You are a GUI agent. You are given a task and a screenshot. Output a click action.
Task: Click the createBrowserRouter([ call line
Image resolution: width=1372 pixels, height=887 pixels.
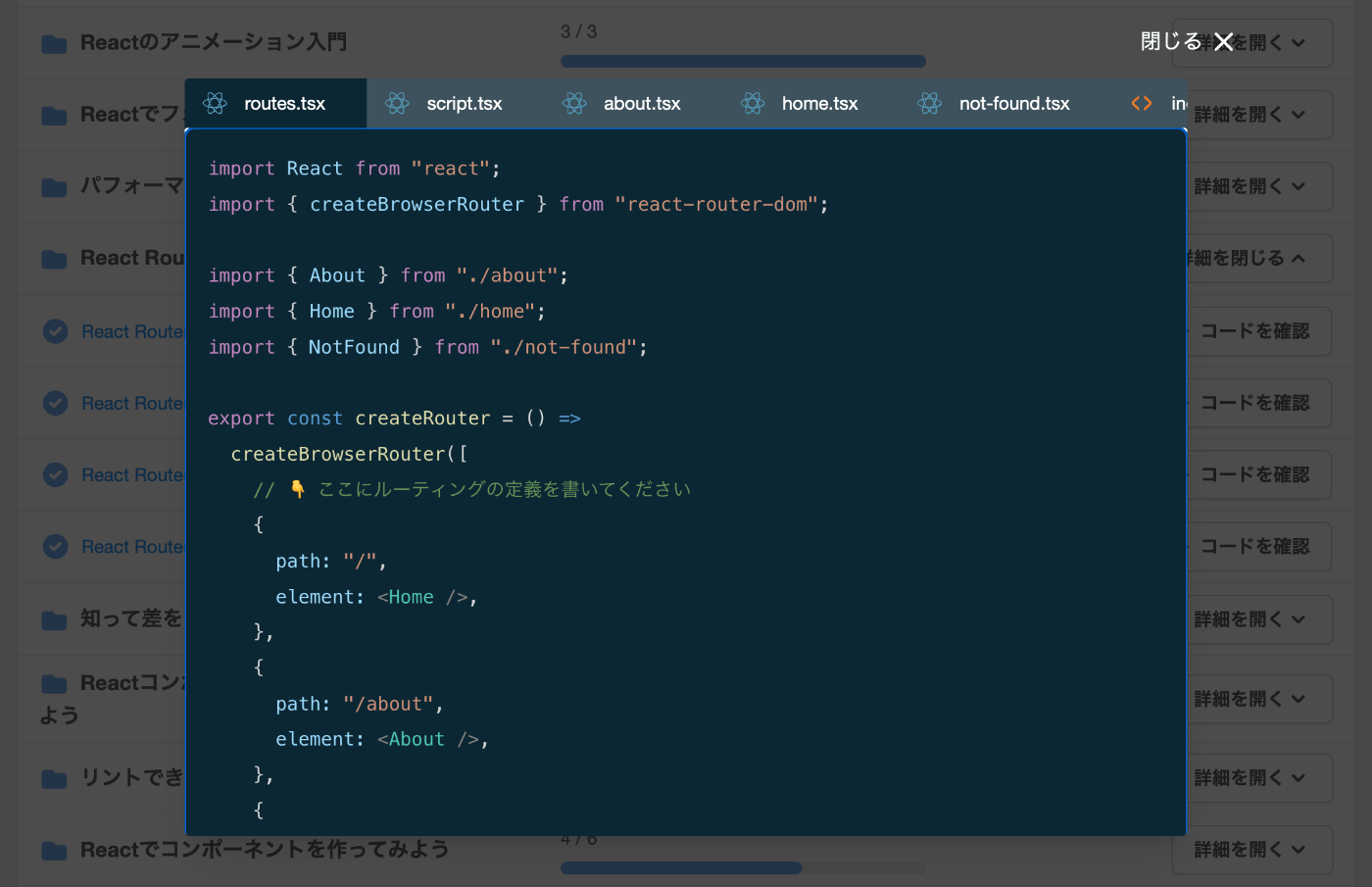pos(349,454)
